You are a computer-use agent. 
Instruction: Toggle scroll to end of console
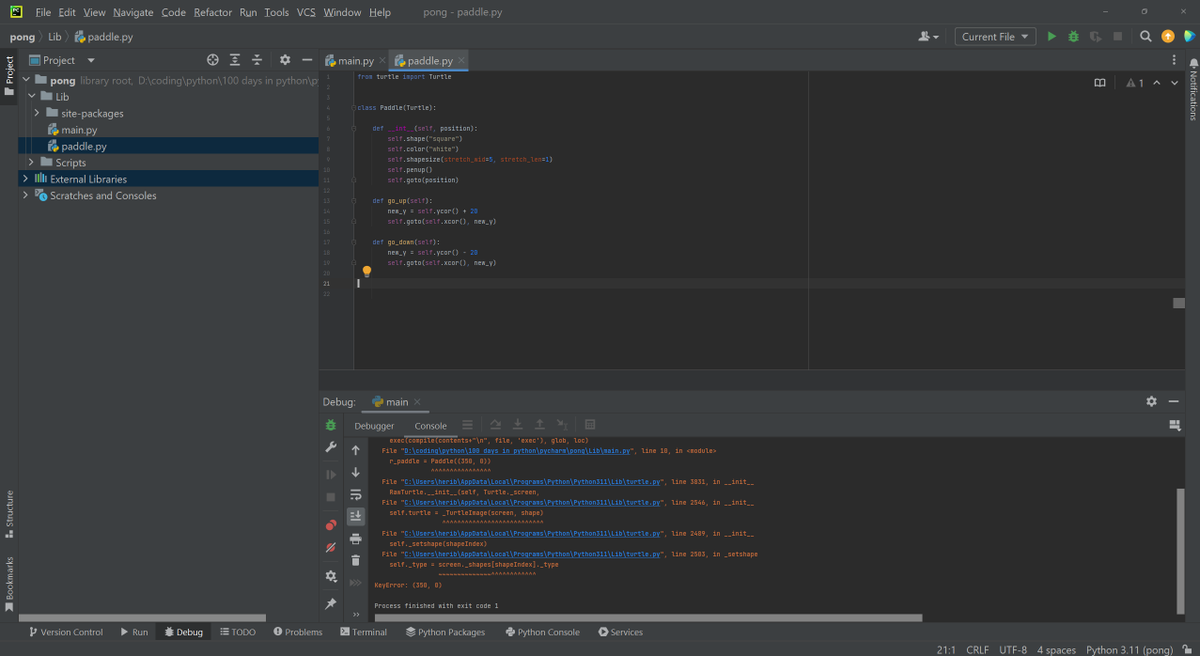[x=355, y=516]
